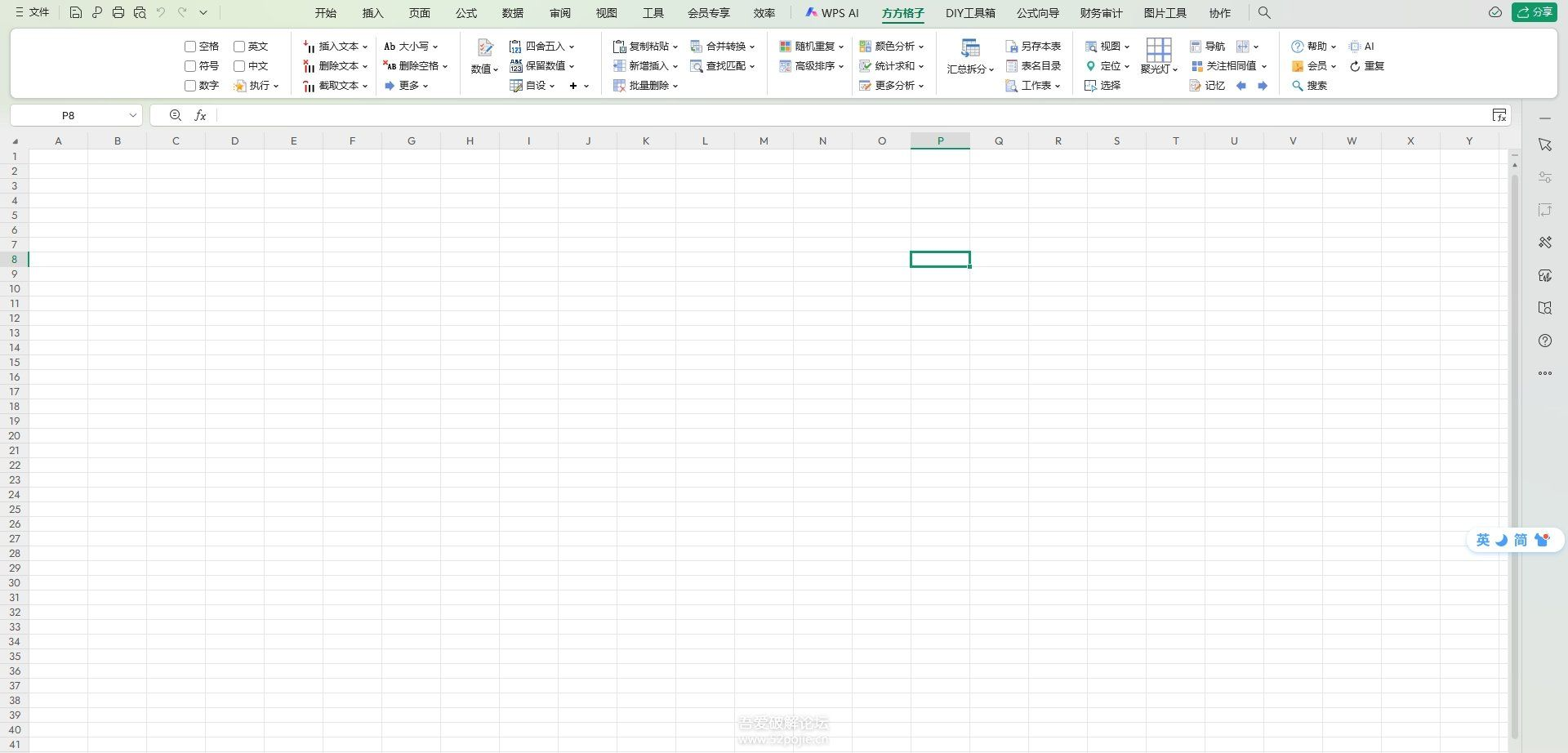
Task: Click the 另存本表 save sheet icon
Action: tap(1033, 47)
